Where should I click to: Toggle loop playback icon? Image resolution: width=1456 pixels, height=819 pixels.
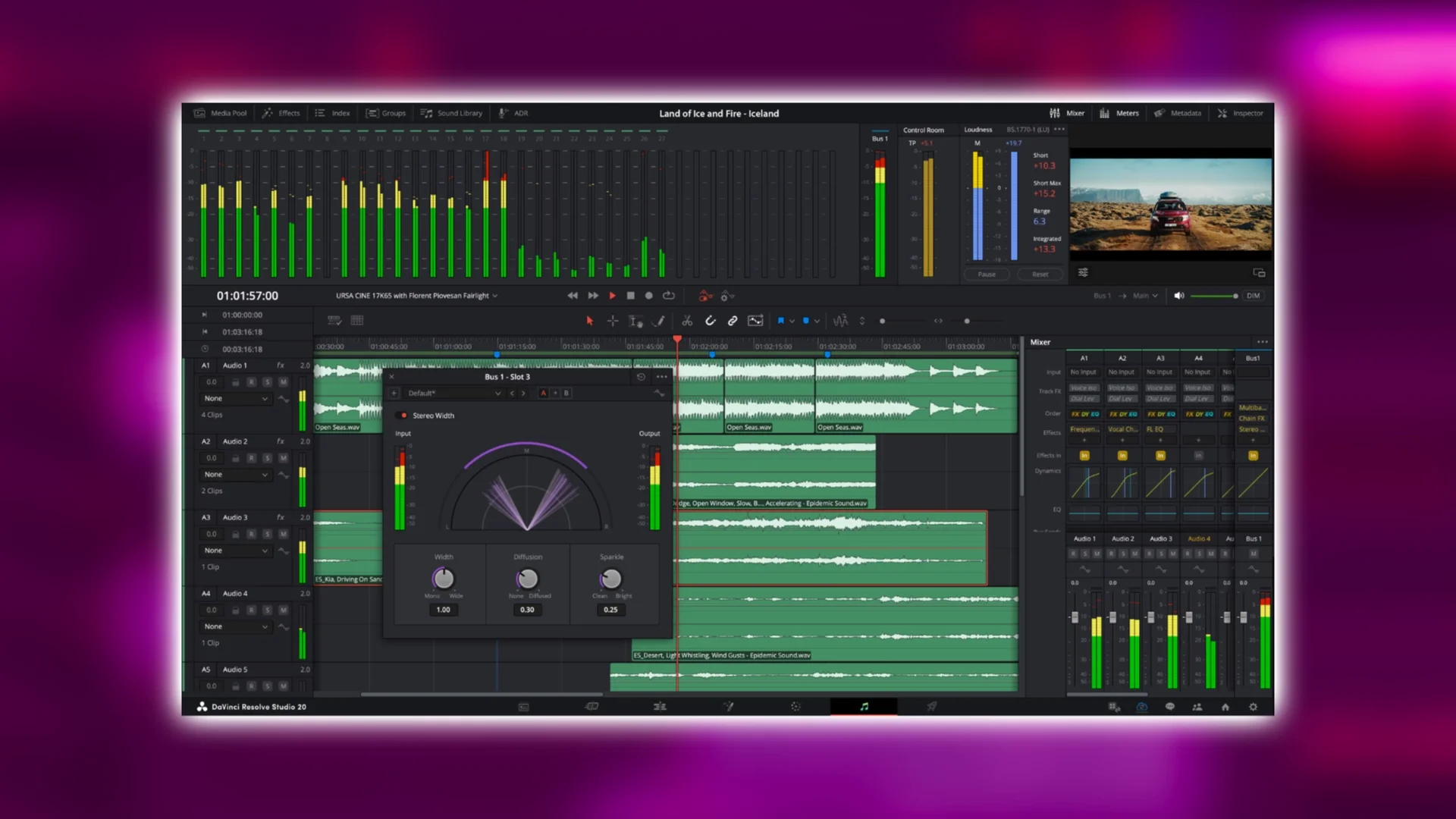point(668,296)
